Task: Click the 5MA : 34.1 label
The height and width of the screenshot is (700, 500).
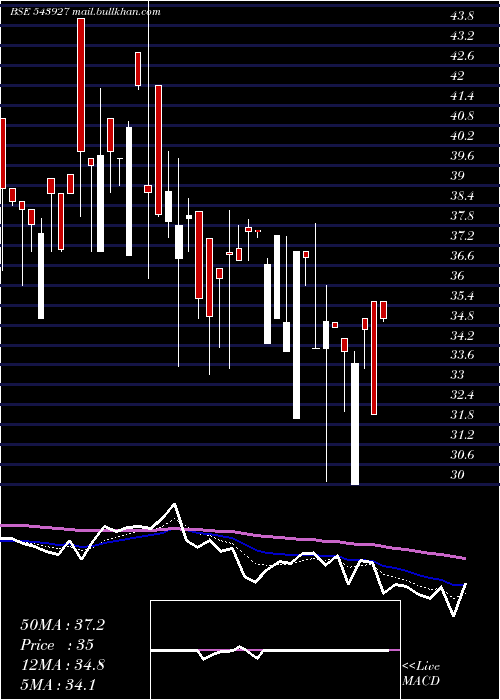Action: click(x=57, y=684)
